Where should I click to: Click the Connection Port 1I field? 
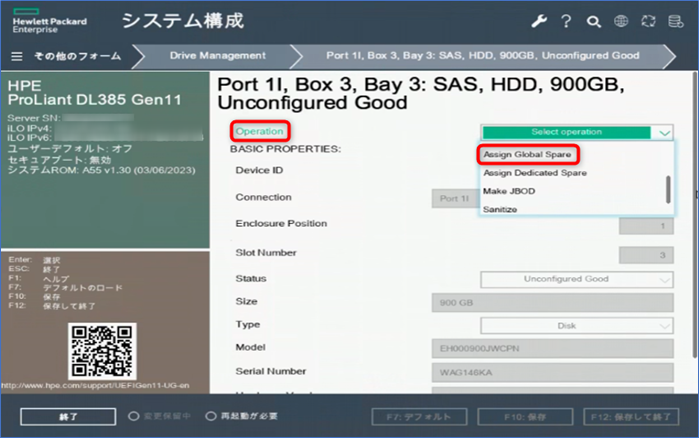(455, 199)
